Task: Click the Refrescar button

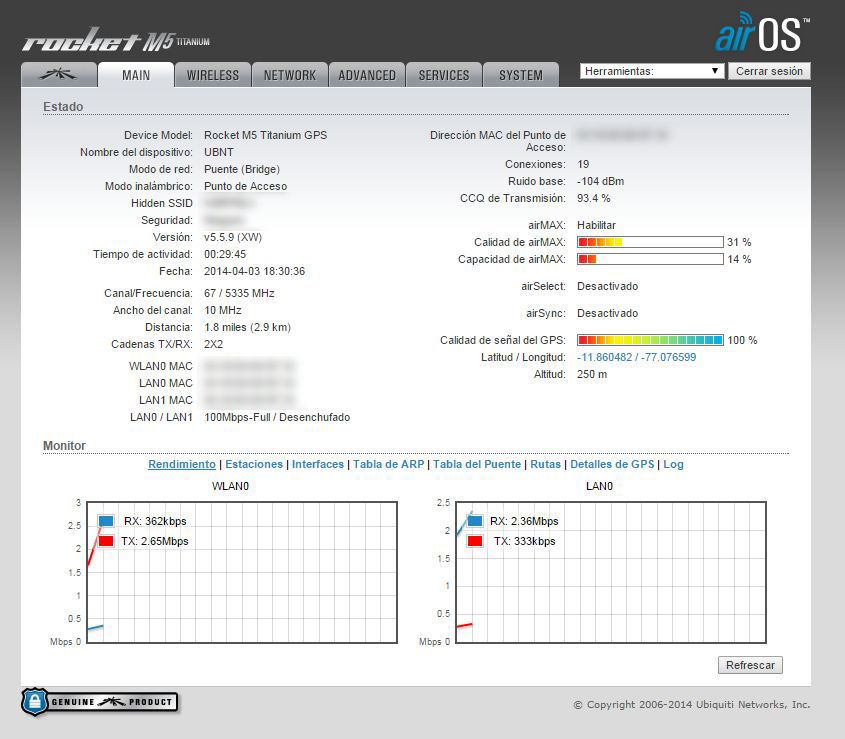Action: point(750,665)
